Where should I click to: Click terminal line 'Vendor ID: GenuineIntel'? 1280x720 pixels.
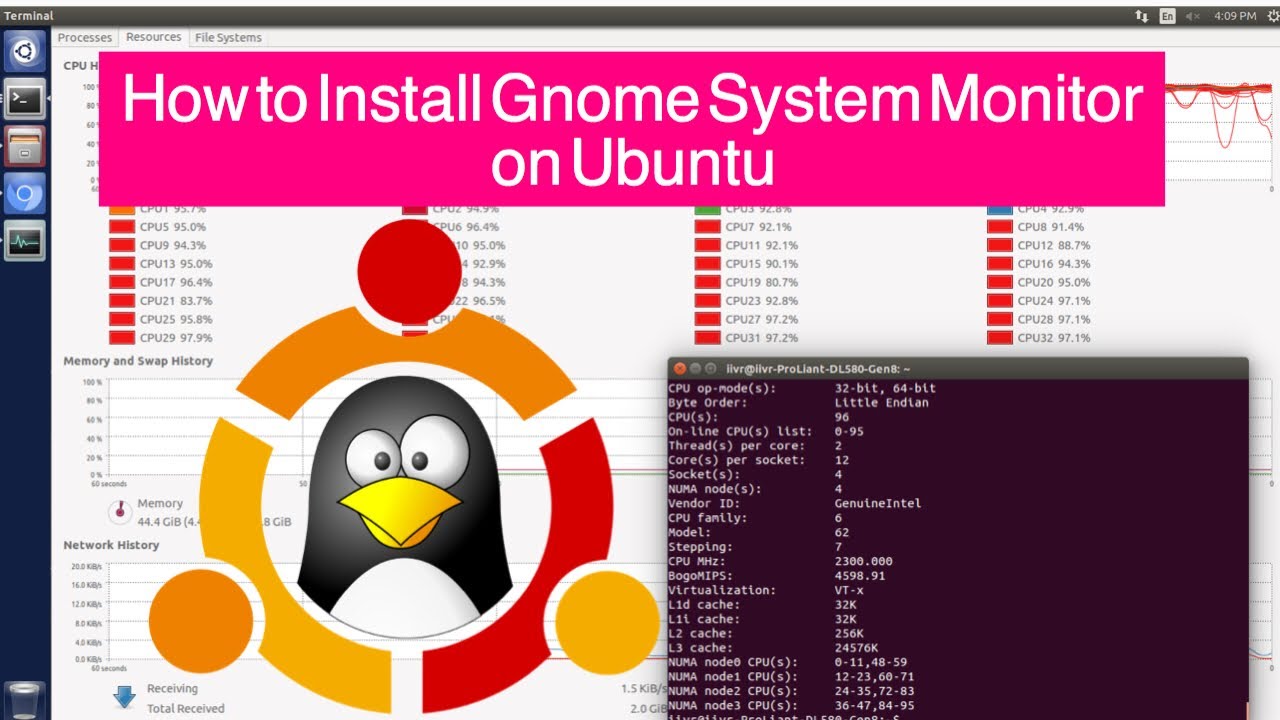795,504
